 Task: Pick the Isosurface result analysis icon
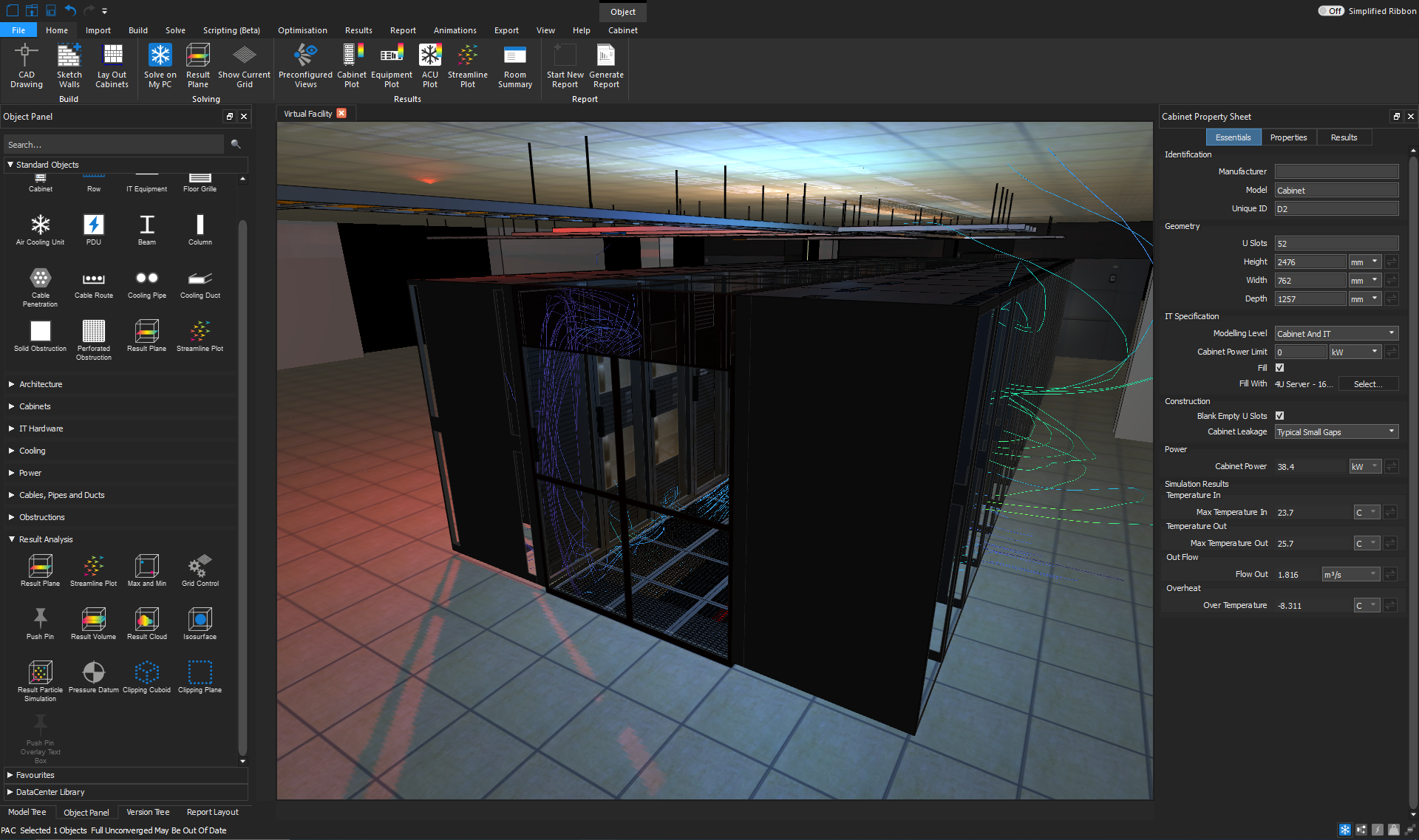click(200, 620)
